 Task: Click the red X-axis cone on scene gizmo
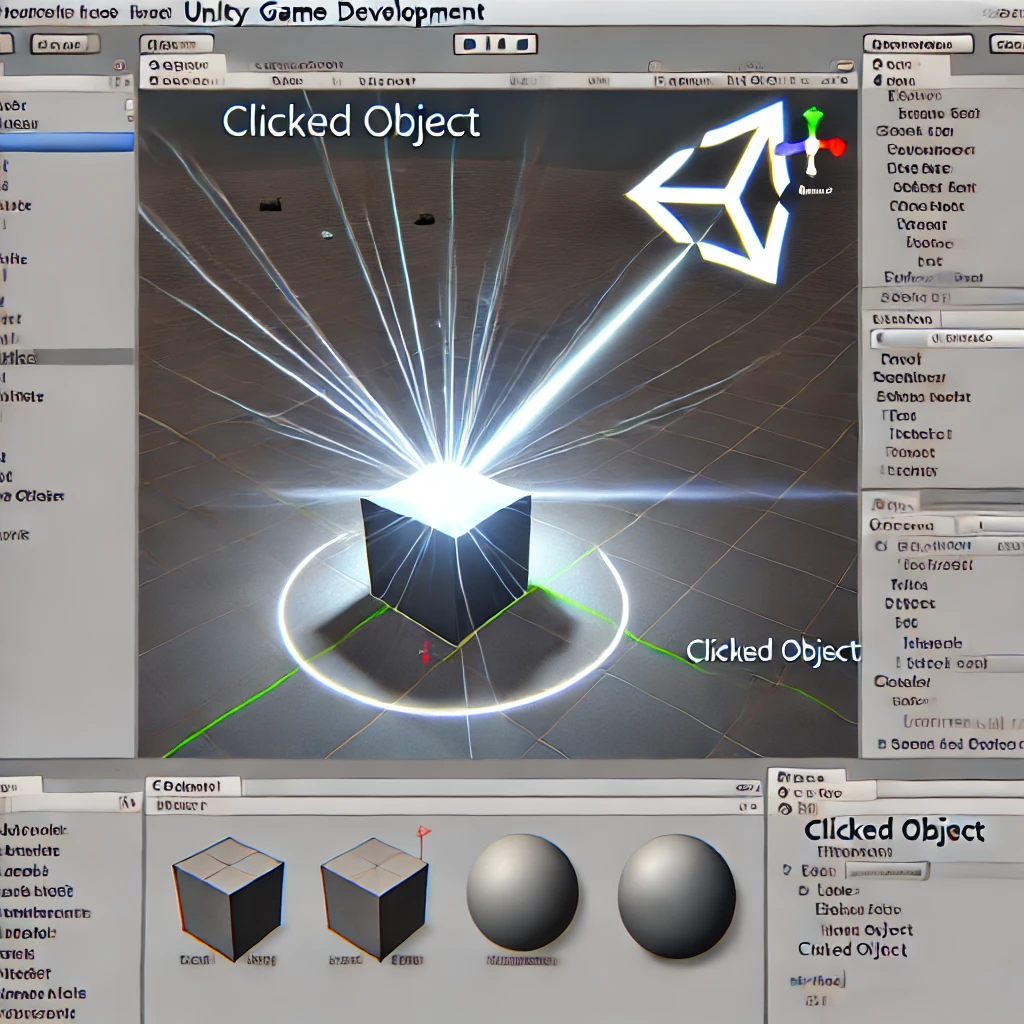point(834,146)
